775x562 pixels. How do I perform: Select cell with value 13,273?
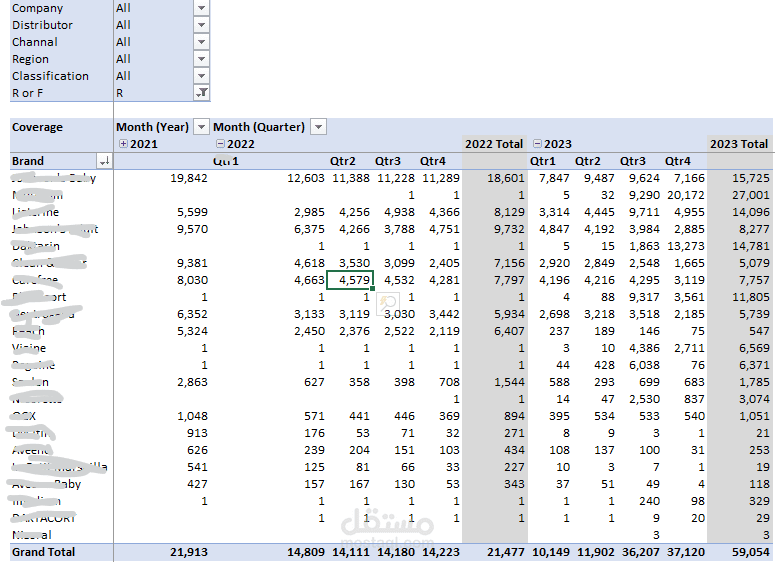pos(686,246)
